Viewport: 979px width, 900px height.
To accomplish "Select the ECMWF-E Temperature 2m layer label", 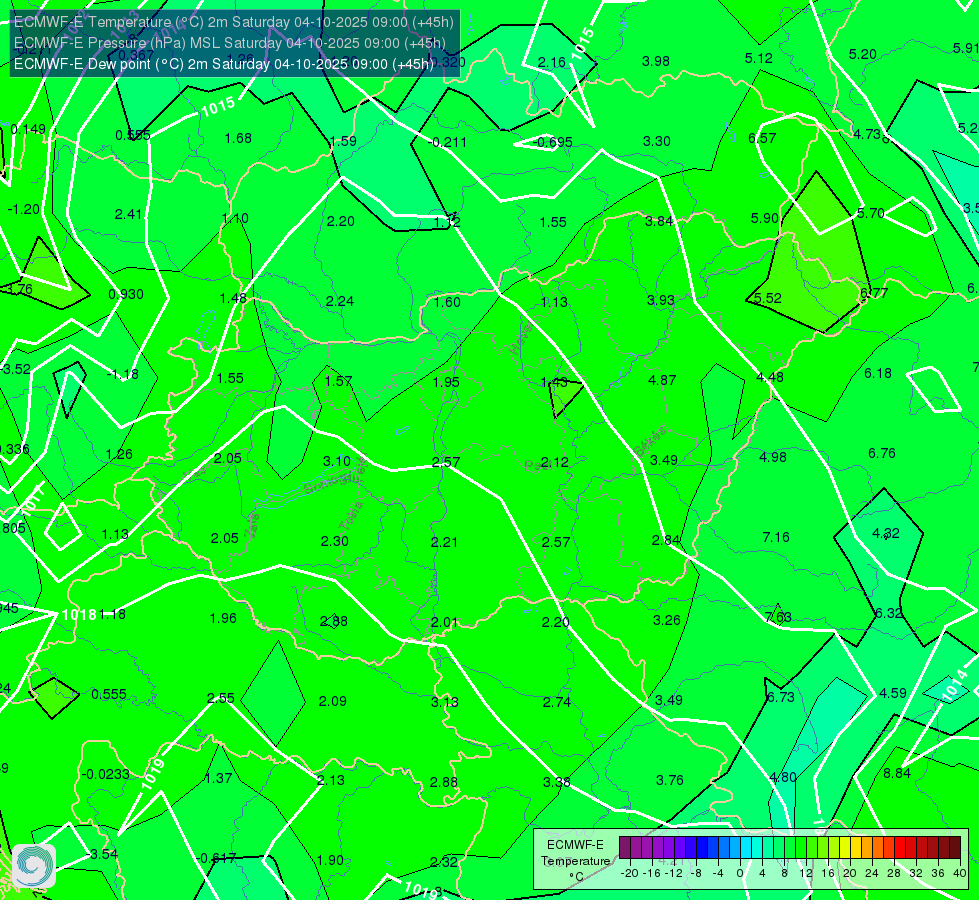I will click(x=234, y=22).
